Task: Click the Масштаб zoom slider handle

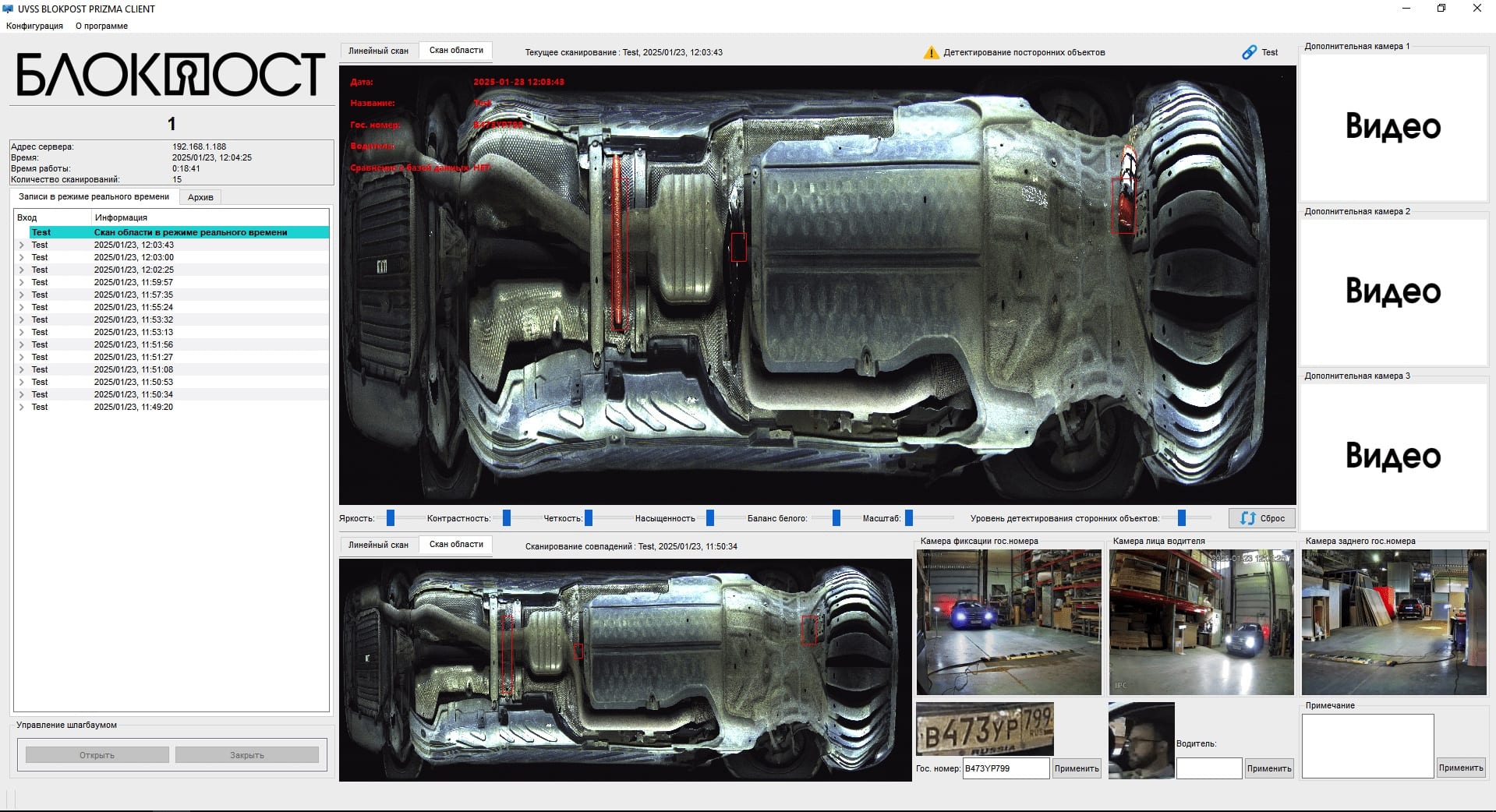Action: tap(909, 518)
